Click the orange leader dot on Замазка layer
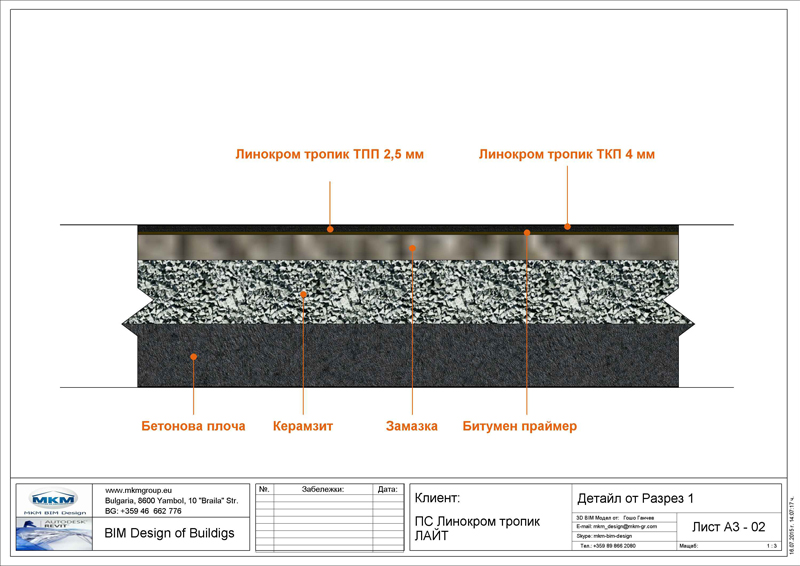Viewport: 800px width, 566px height. [x=412, y=249]
